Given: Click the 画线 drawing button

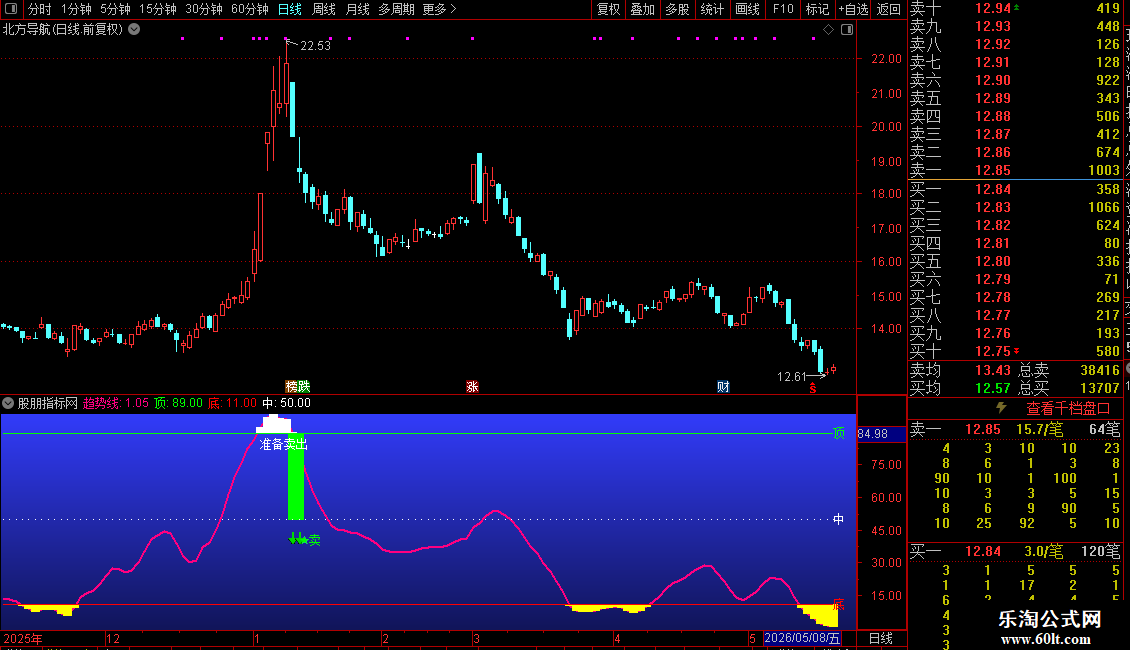Looking at the screenshot, I should [x=747, y=9].
